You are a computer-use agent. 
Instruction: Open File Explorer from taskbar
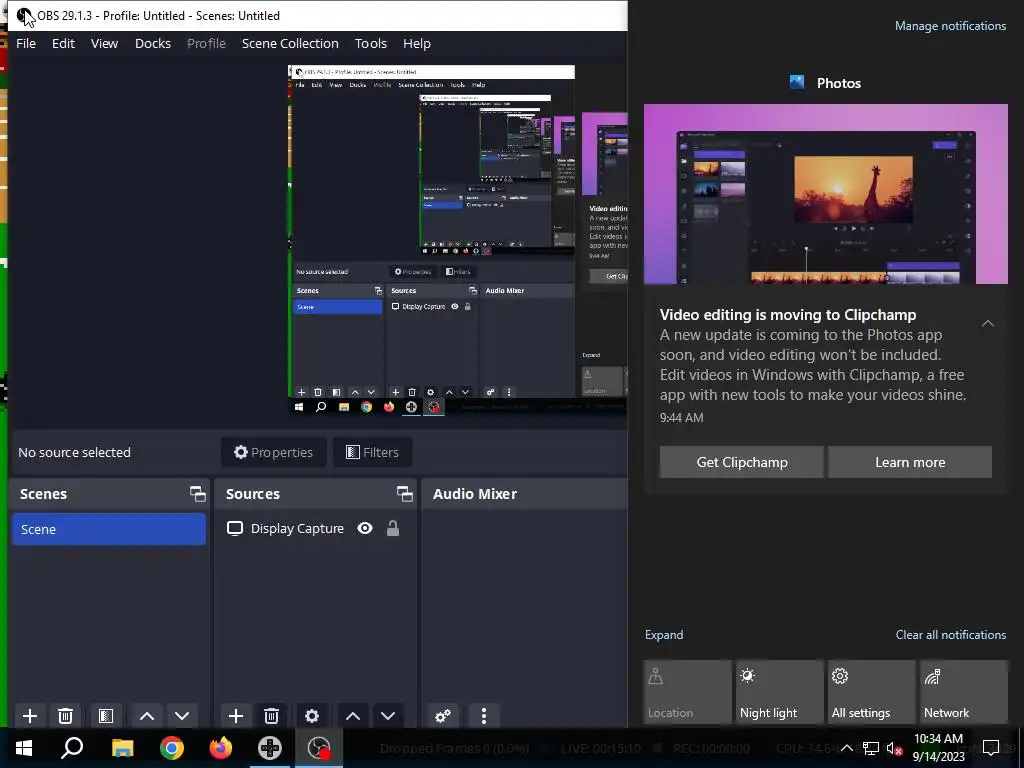tap(122, 748)
